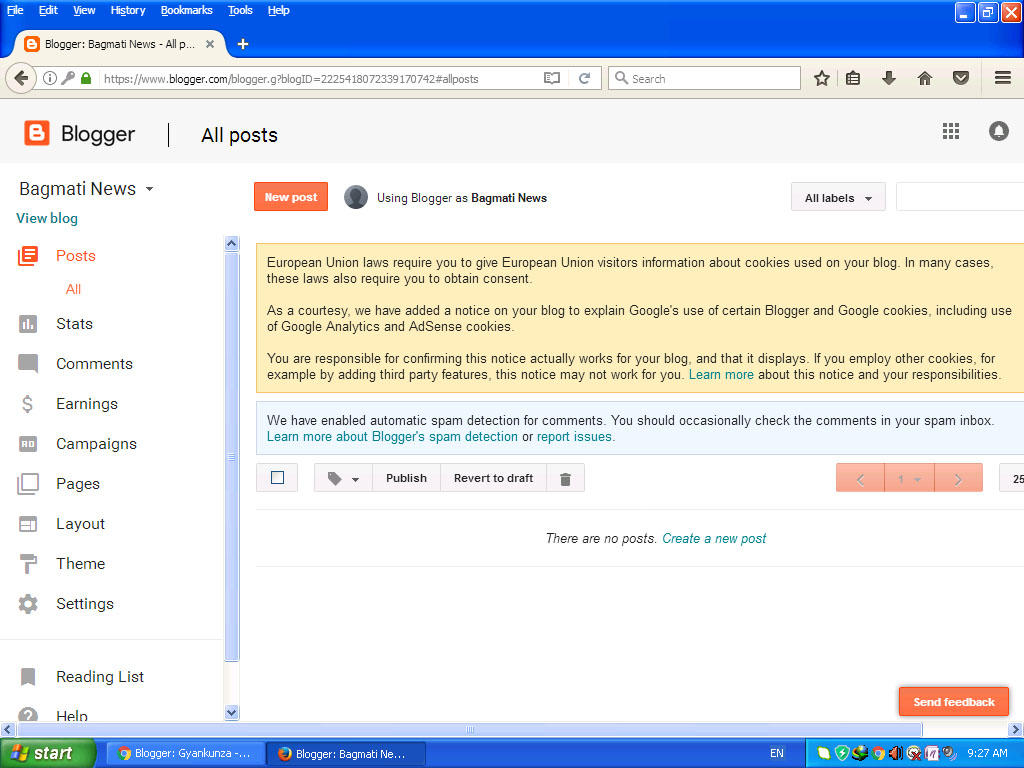Open the Layout editor from sidebar
The width and height of the screenshot is (1024, 768).
pos(80,523)
